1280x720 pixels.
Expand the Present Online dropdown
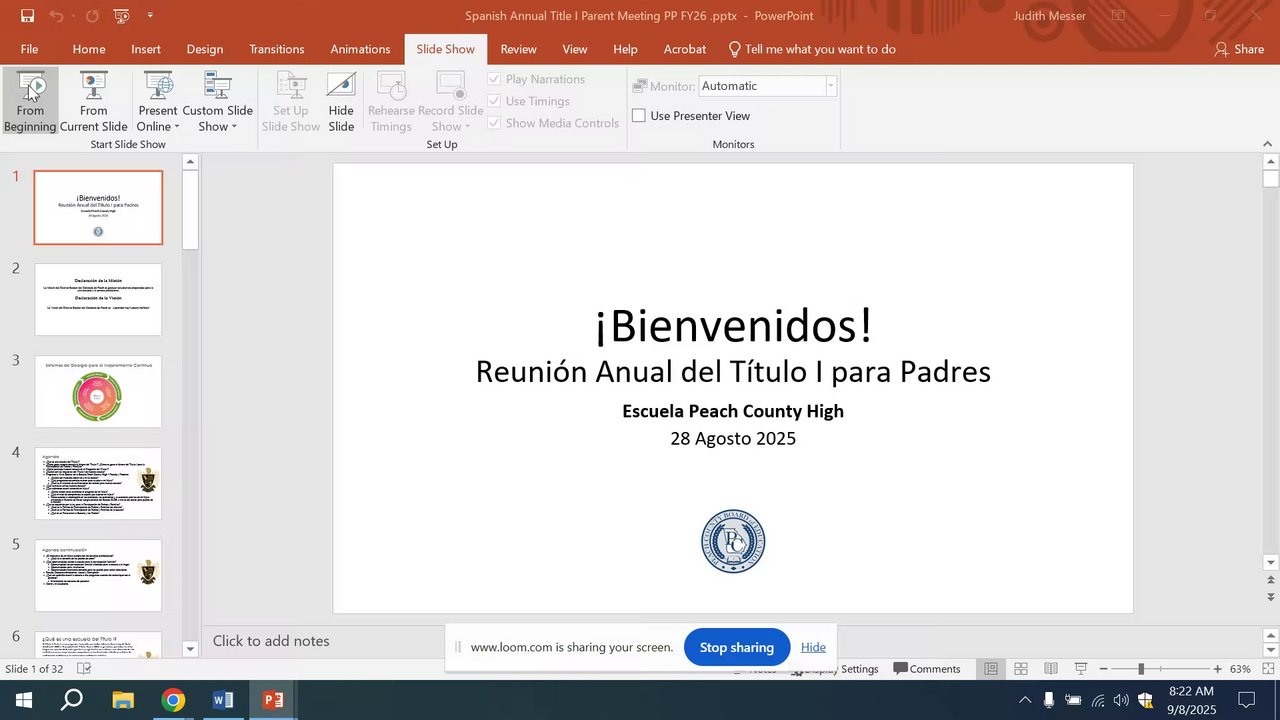[158, 118]
